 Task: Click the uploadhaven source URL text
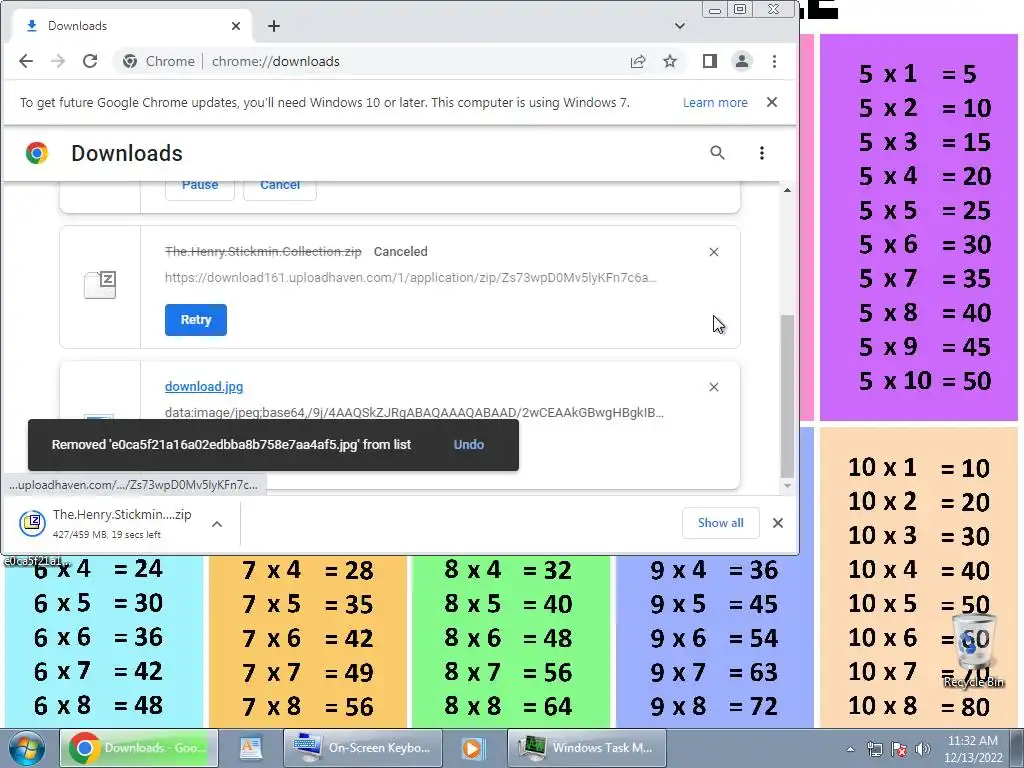point(411,278)
